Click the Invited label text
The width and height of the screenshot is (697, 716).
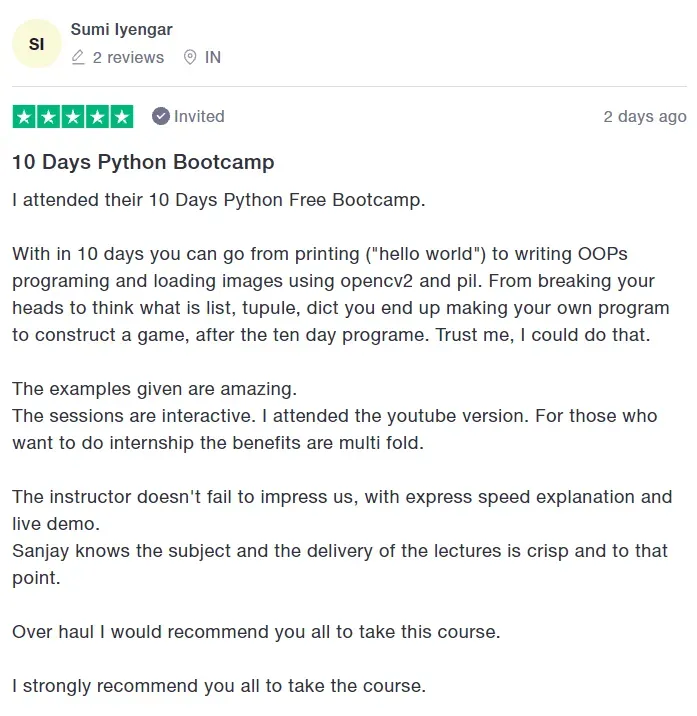[199, 116]
